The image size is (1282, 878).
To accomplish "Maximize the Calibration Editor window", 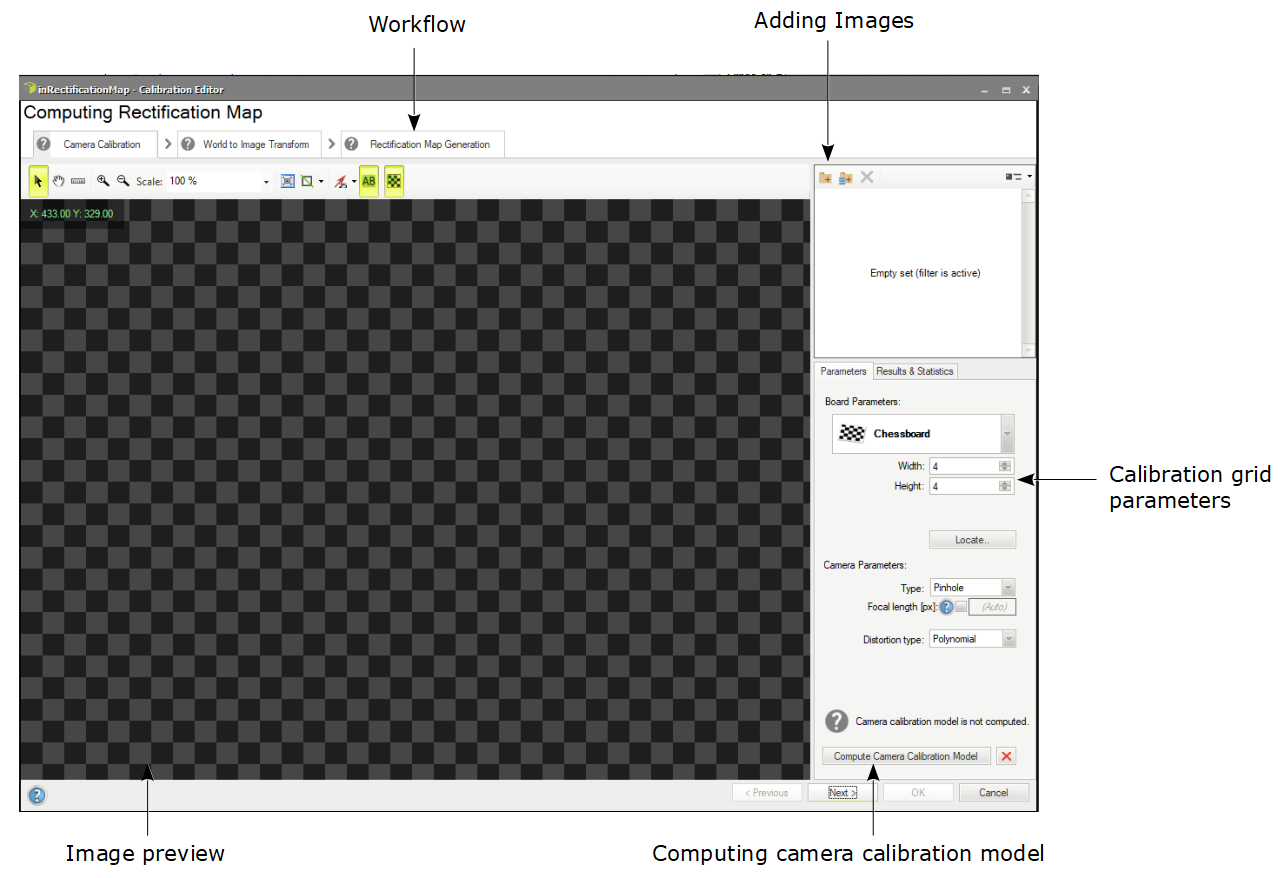I will tap(1006, 90).
